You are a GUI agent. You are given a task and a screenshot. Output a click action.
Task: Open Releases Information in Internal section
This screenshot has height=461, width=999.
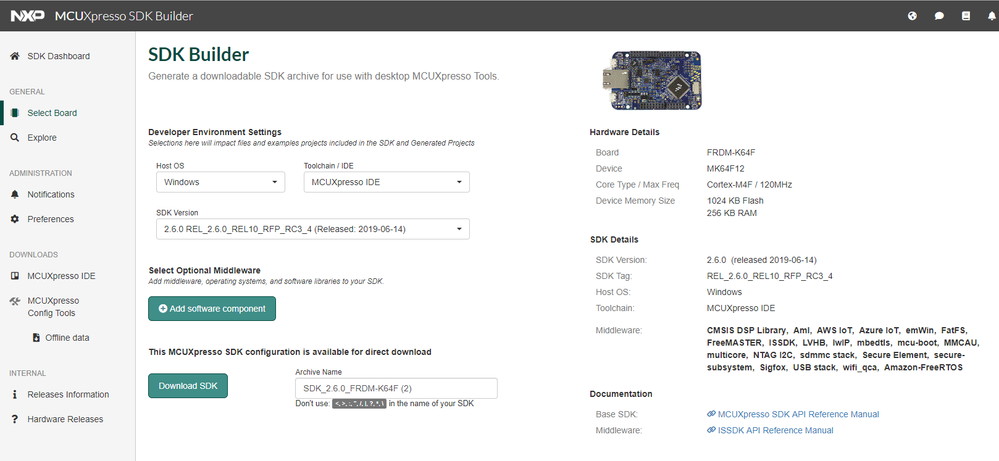point(68,394)
